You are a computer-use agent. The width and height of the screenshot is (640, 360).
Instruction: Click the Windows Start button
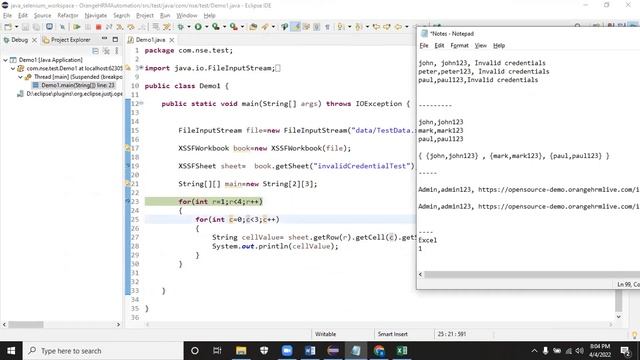click(11, 351)
